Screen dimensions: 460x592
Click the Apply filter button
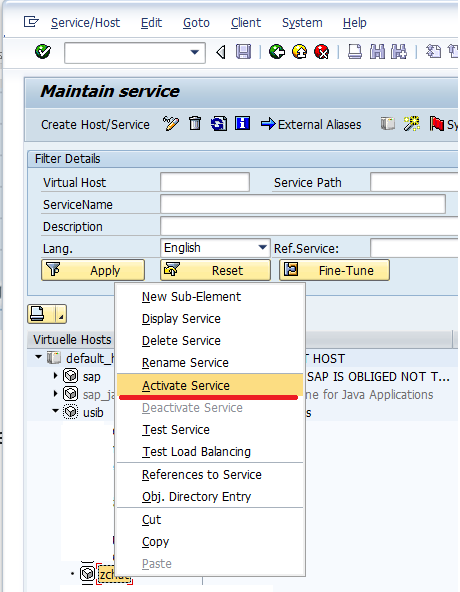93,270
